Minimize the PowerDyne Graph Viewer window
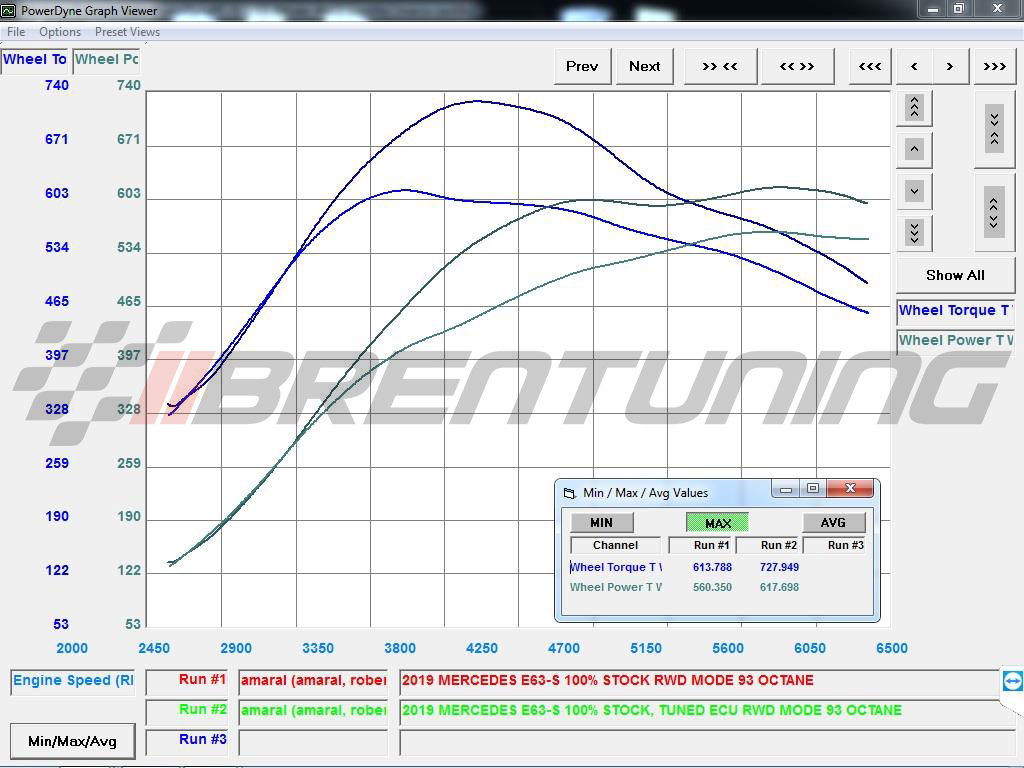This screenshot has height=768, width=1024. tap(933, 9)
